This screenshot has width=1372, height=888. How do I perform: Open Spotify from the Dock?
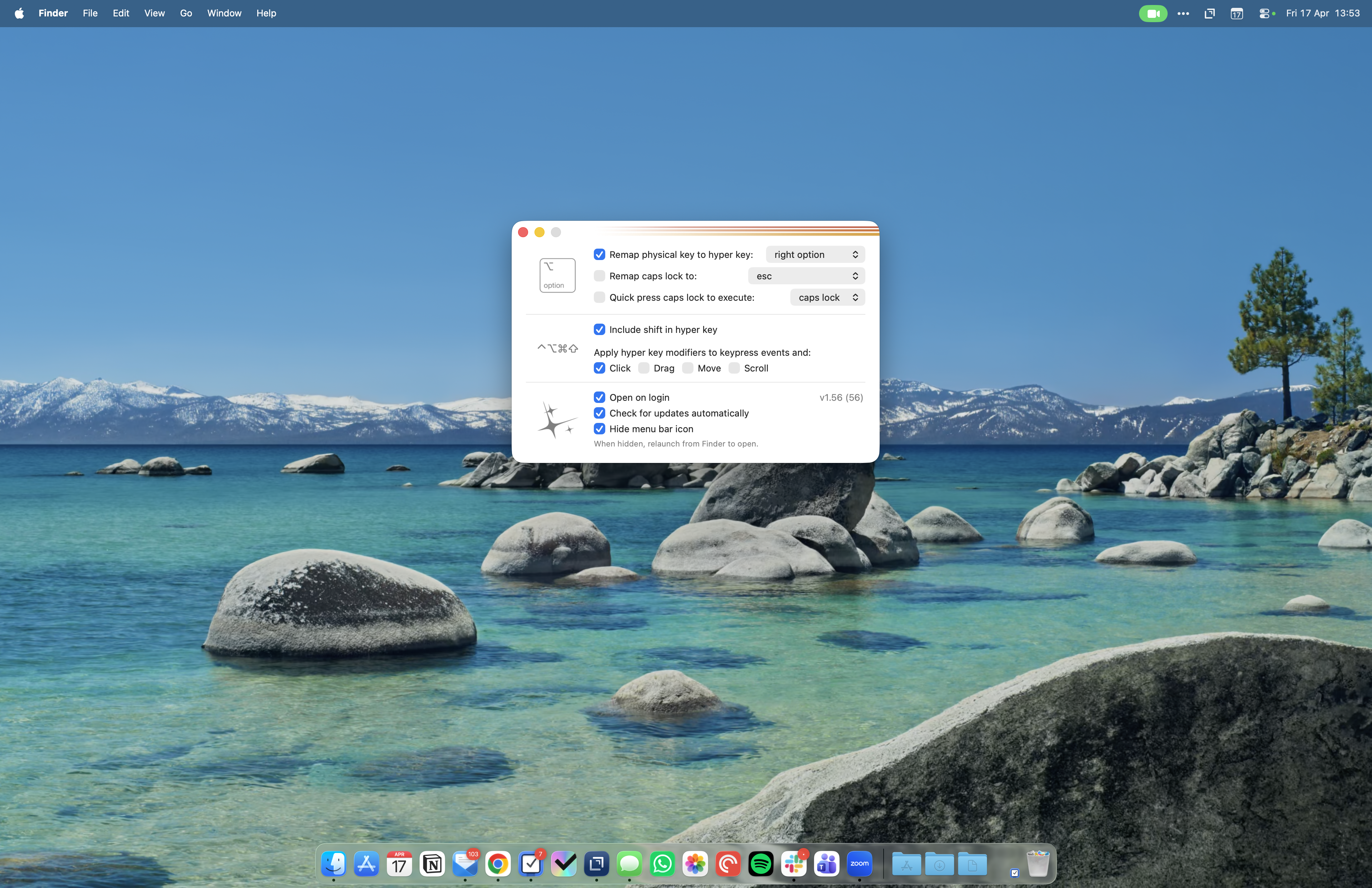761,864
